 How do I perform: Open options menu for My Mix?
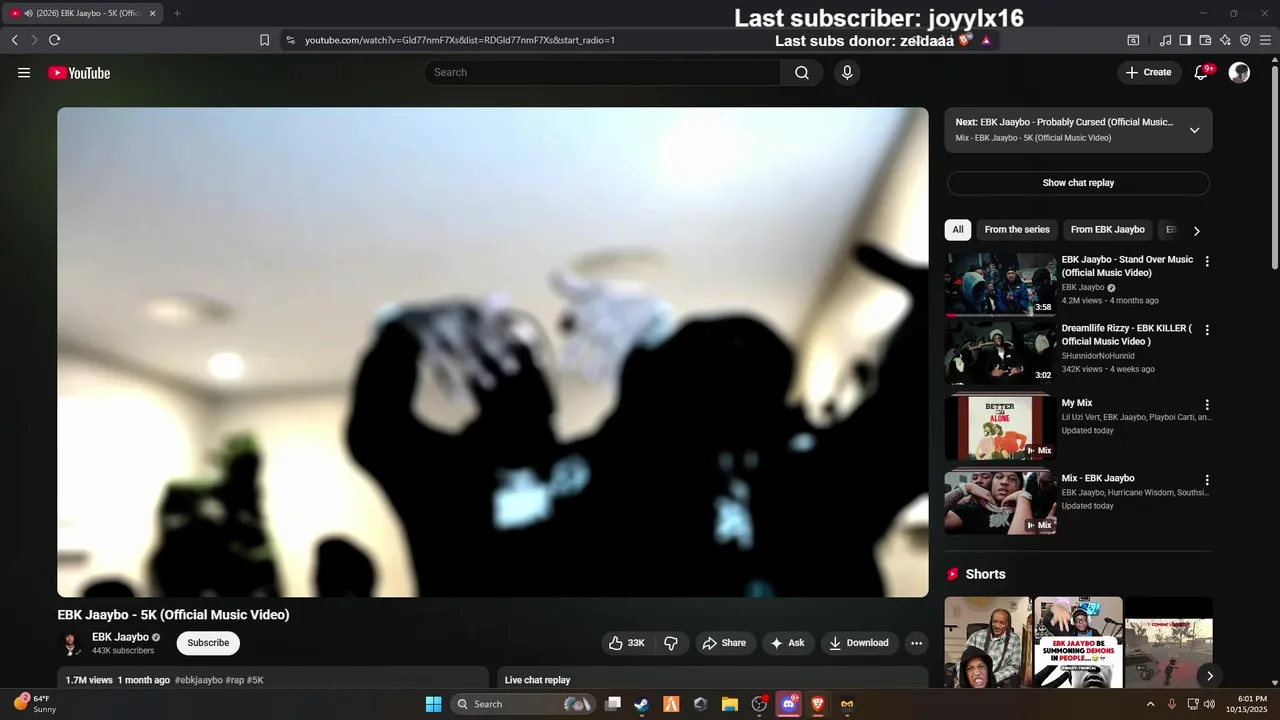[x=1207, y=405]
